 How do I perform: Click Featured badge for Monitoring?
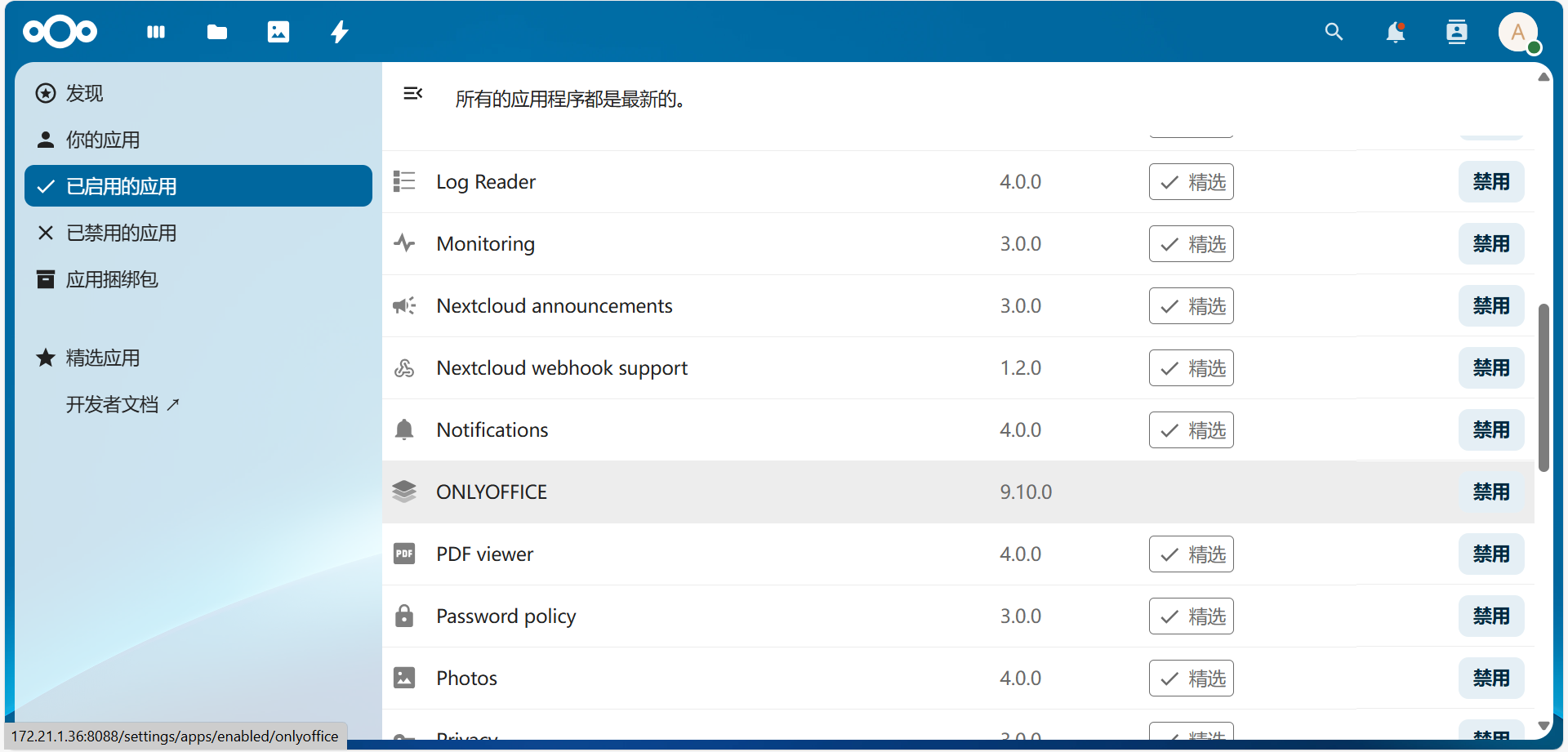[x=1192, y=243]
